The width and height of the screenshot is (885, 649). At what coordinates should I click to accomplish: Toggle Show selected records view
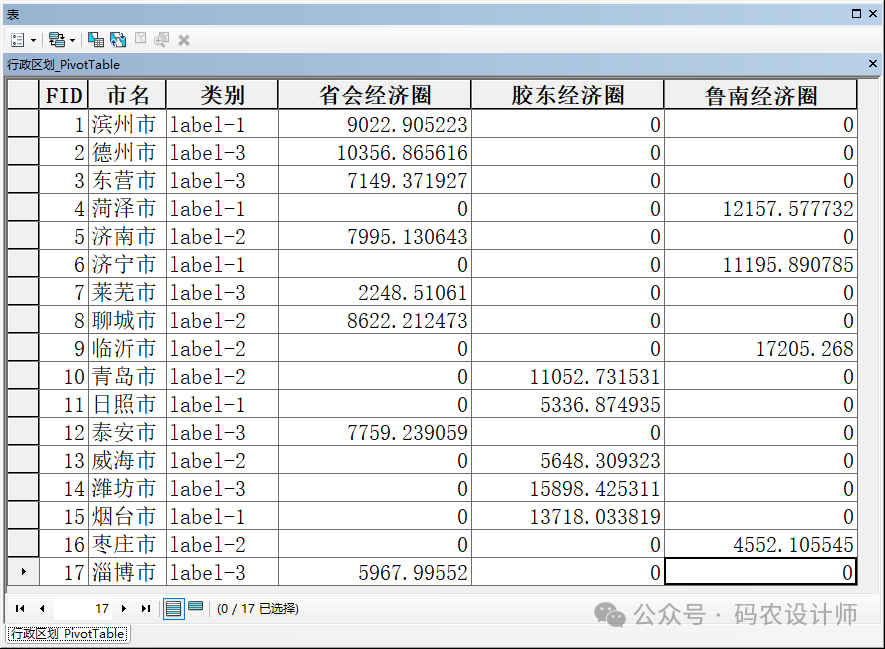pyautogui.click(x=195, y=607)
